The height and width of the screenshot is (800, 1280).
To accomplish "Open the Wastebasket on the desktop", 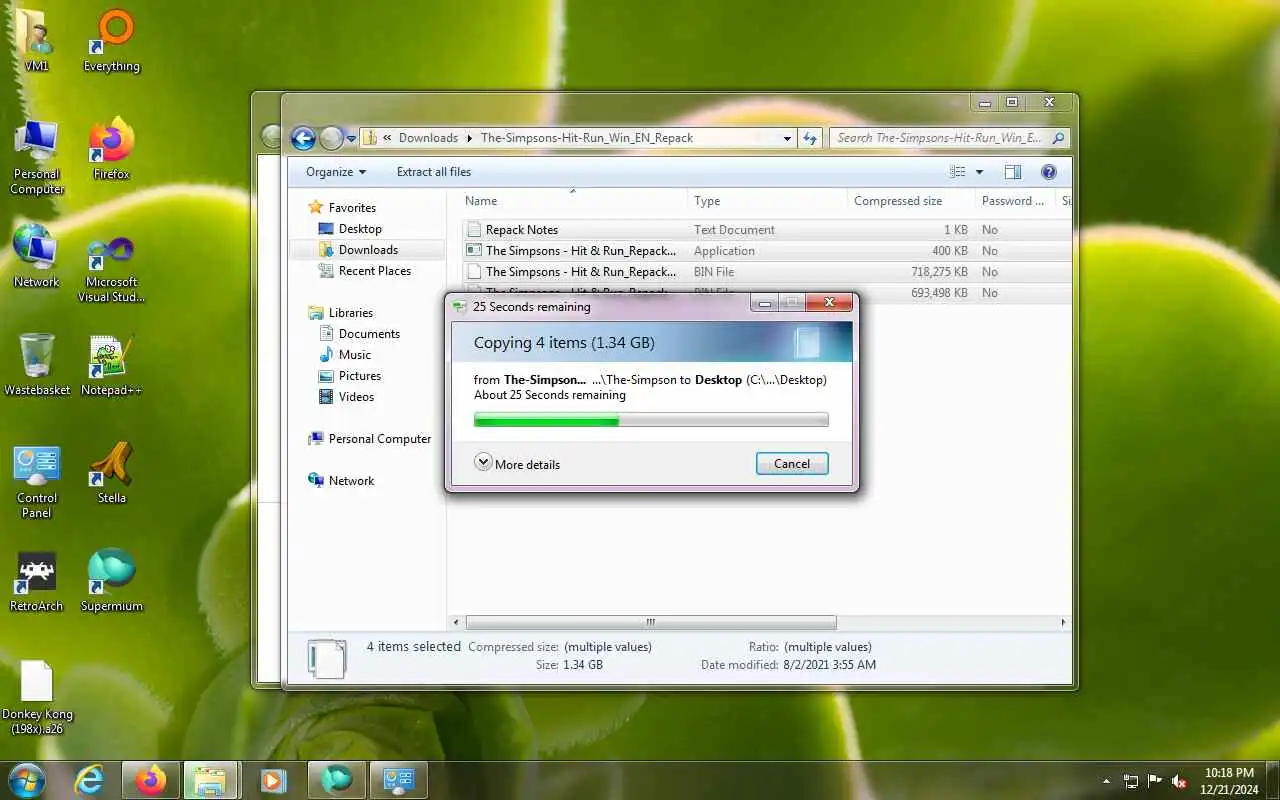I will coord(37,364).
